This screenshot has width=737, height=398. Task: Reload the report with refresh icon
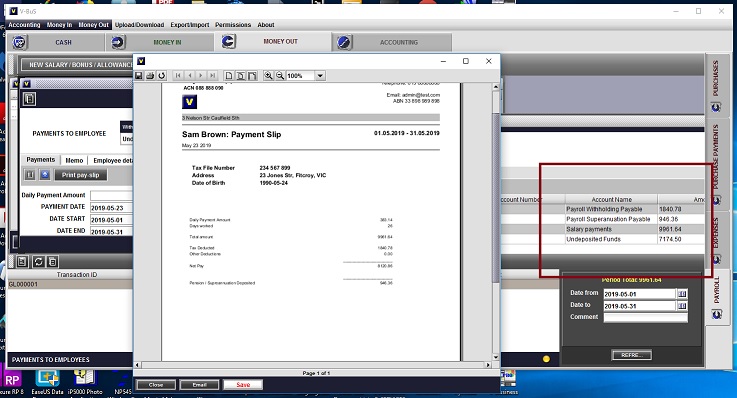[x=162, y=76]
